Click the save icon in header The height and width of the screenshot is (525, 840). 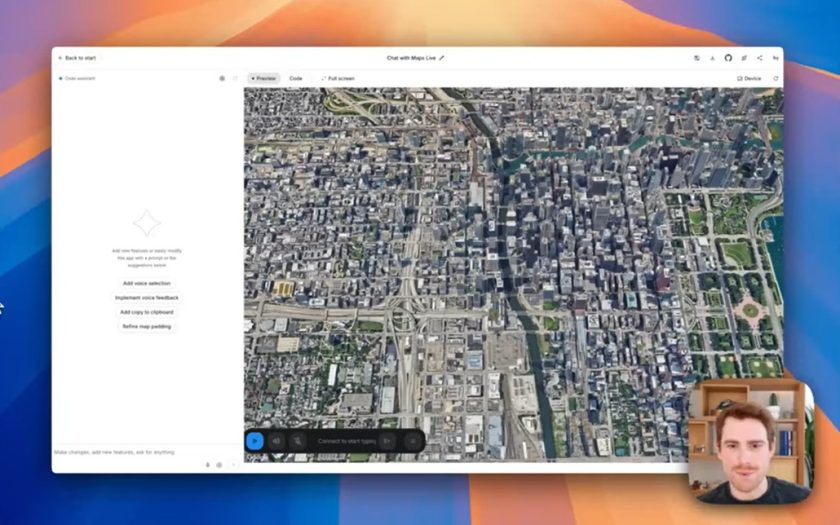pyautogui.click(x=696, y=58)
